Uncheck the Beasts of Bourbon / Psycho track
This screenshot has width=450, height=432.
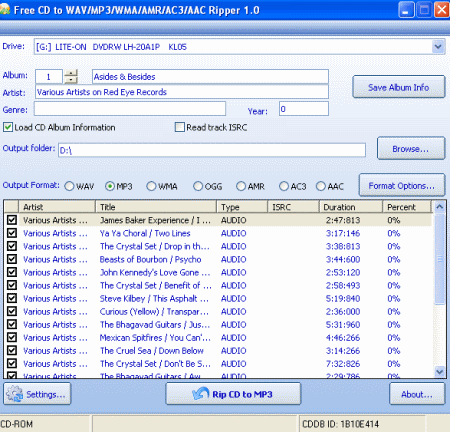[x=12, y=259]
